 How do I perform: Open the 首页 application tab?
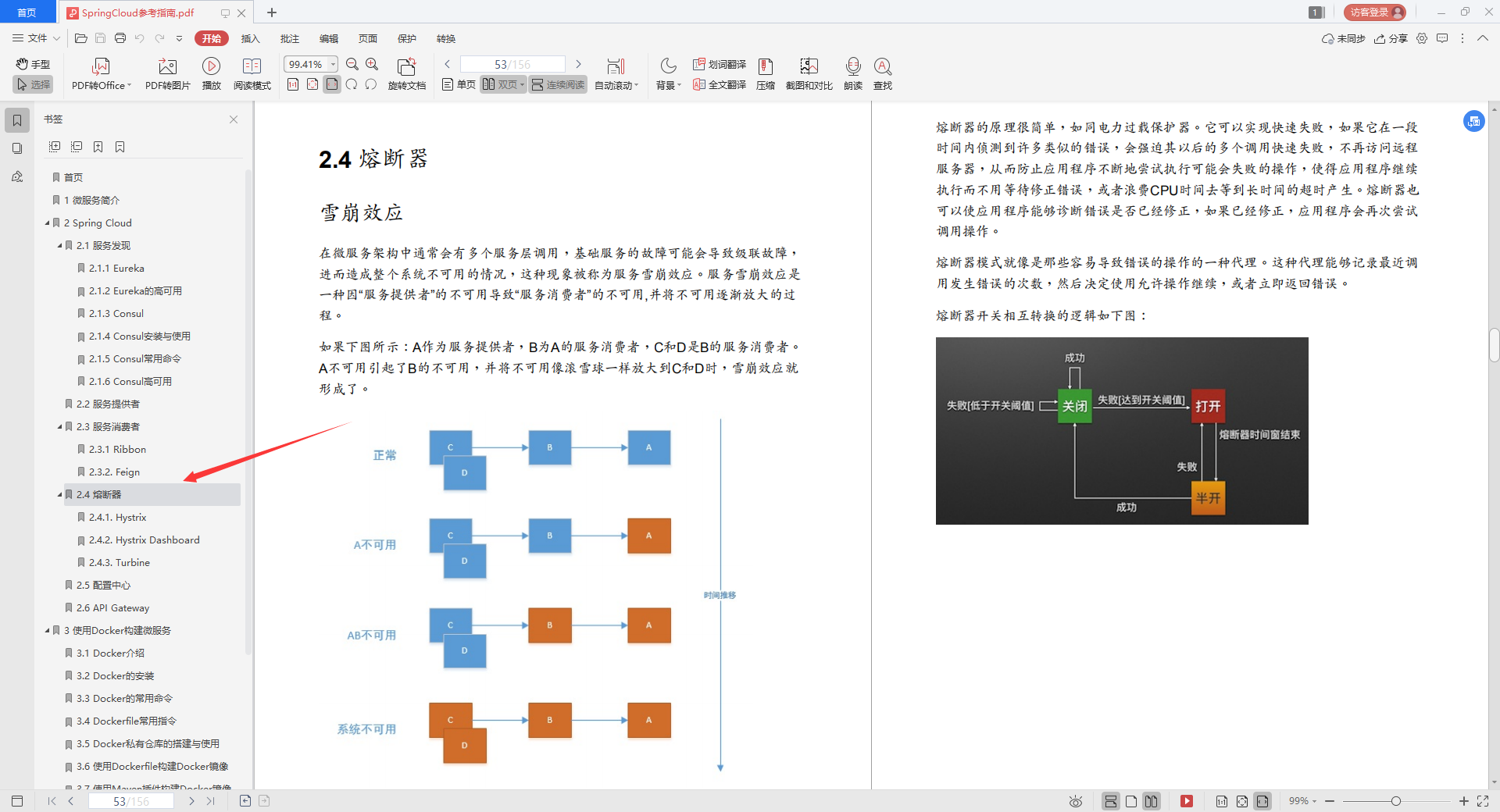[27, 12]
